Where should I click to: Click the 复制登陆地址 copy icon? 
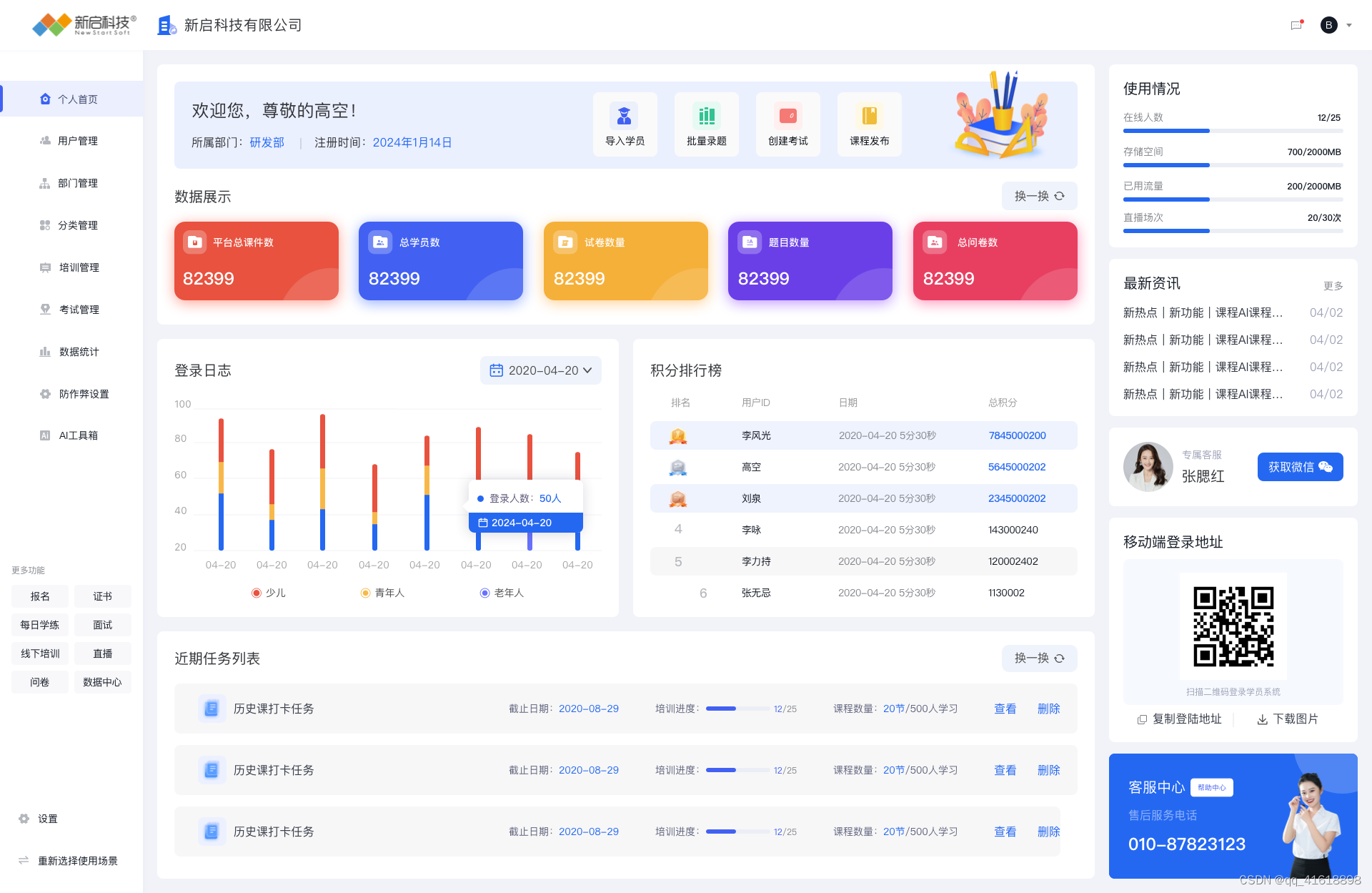[x=1142, y=719]
